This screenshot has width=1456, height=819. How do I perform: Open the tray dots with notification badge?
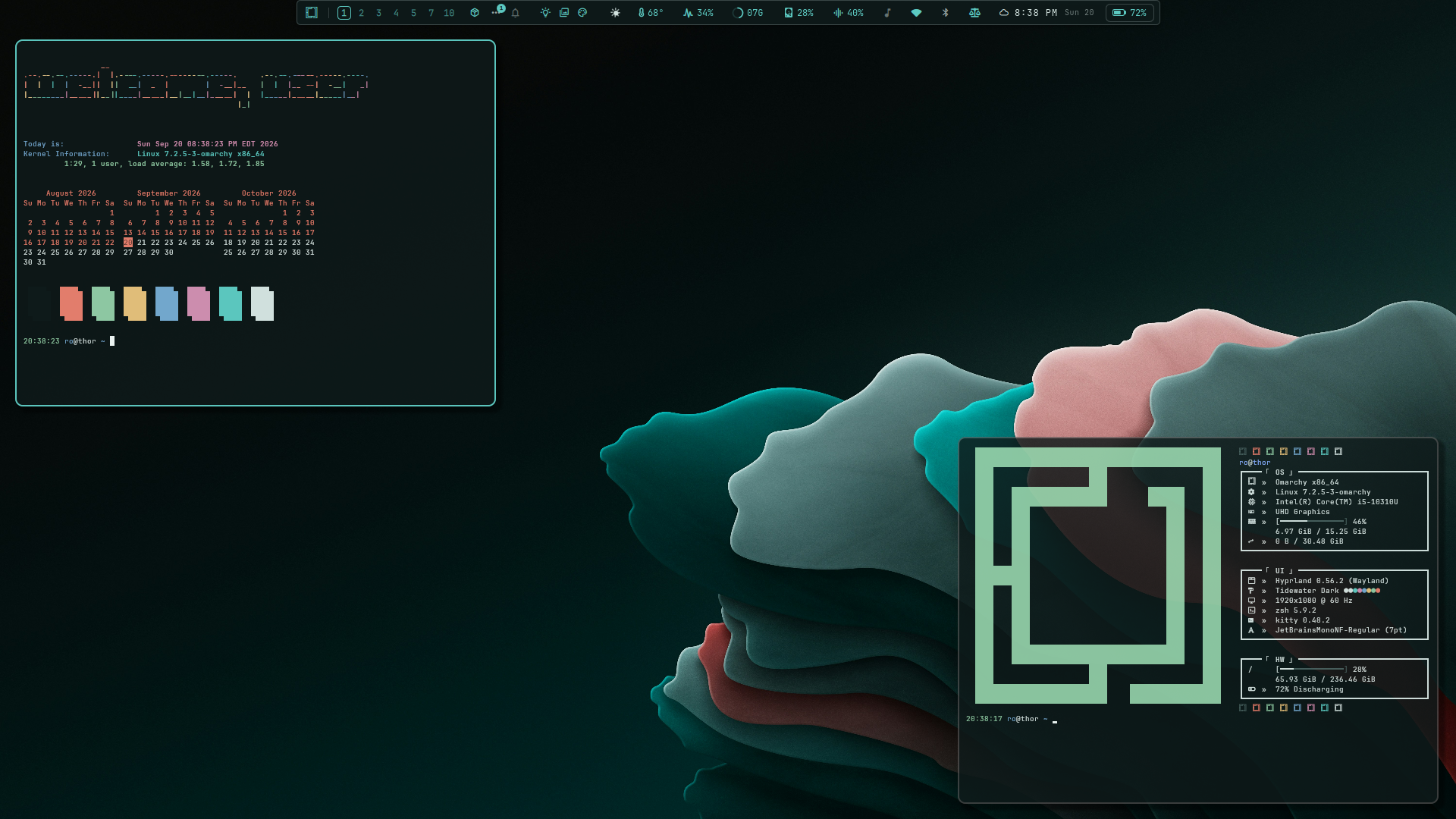point(497,11)
